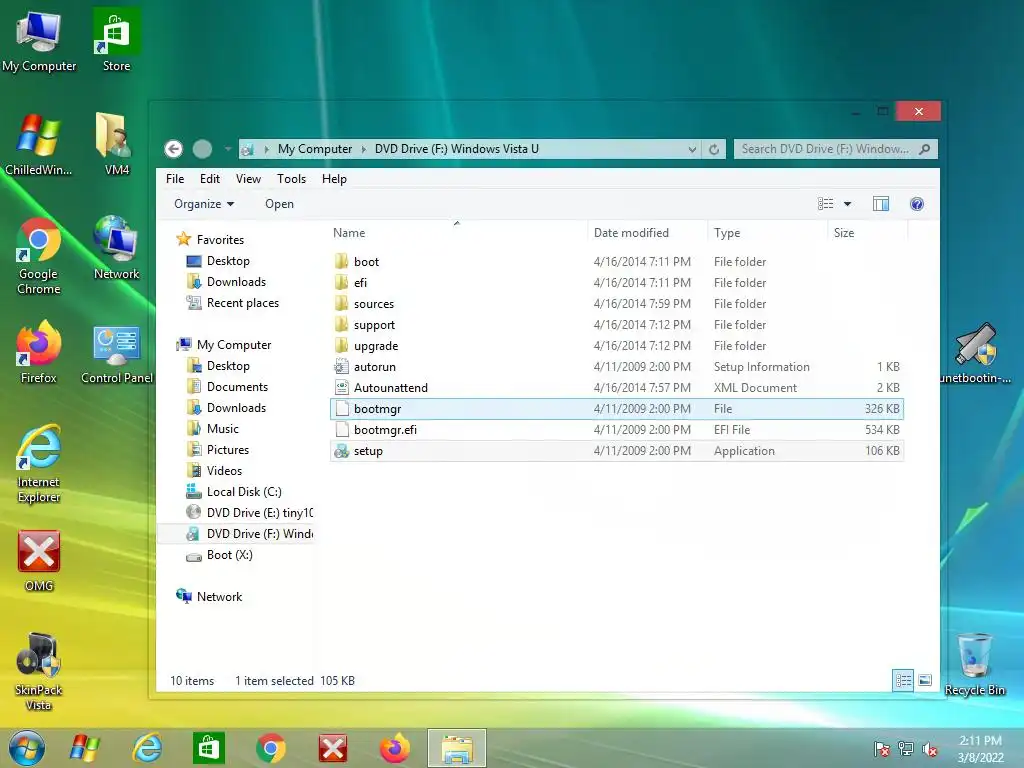
Task: Select the setup application file
Action: coord(616,451)
